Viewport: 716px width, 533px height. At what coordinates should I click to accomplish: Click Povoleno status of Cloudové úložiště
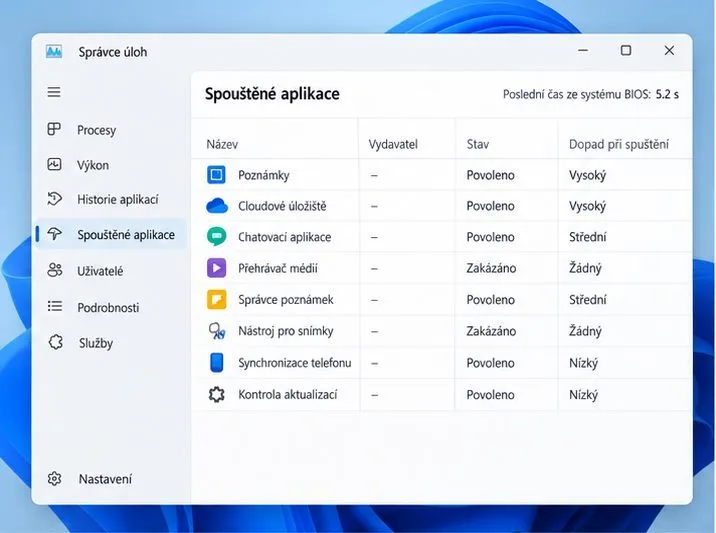pyautogui.click(x=490, y=206)
